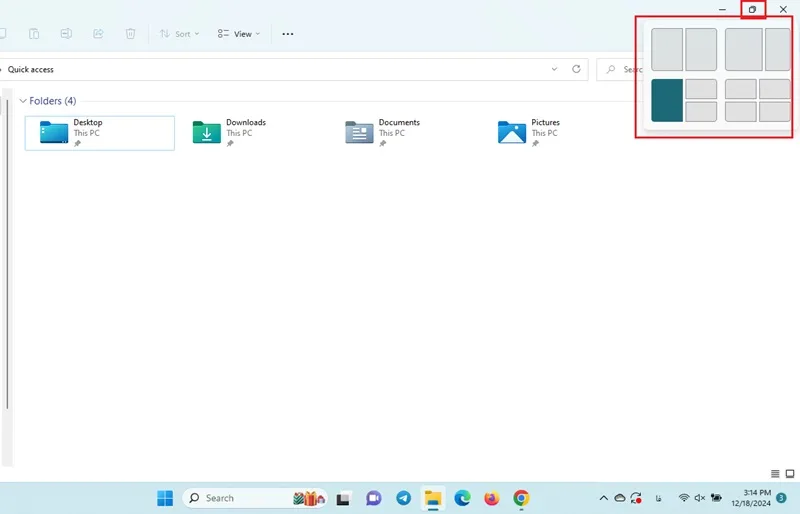
Task: Open the View dropdown menu
Action: [238, 34]
